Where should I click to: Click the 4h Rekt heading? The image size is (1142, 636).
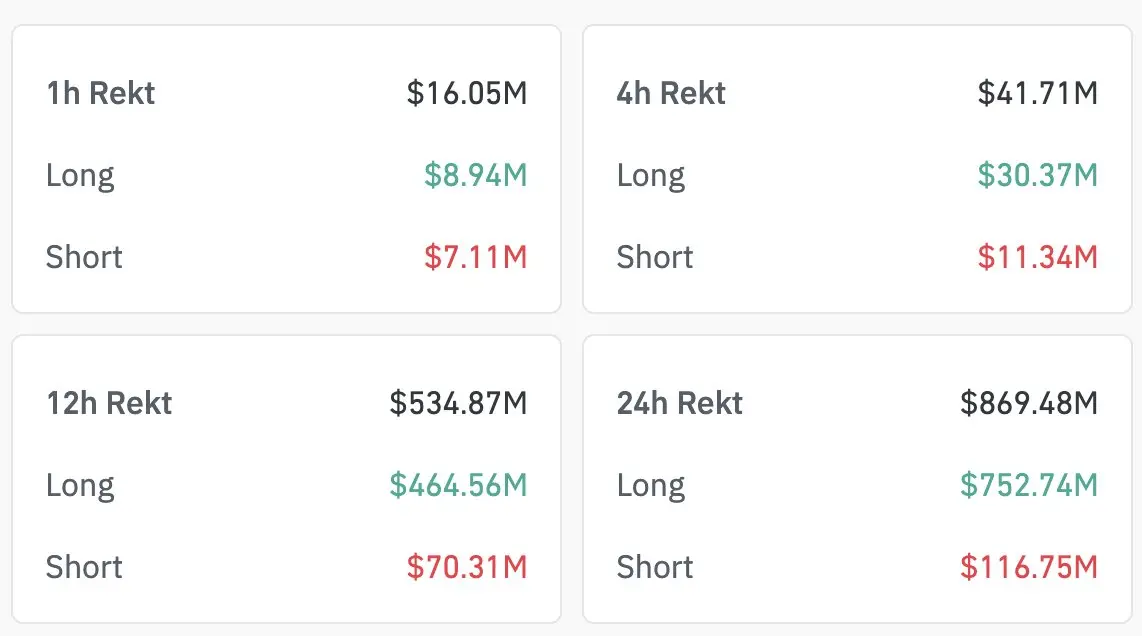click(x=671, y=93)
